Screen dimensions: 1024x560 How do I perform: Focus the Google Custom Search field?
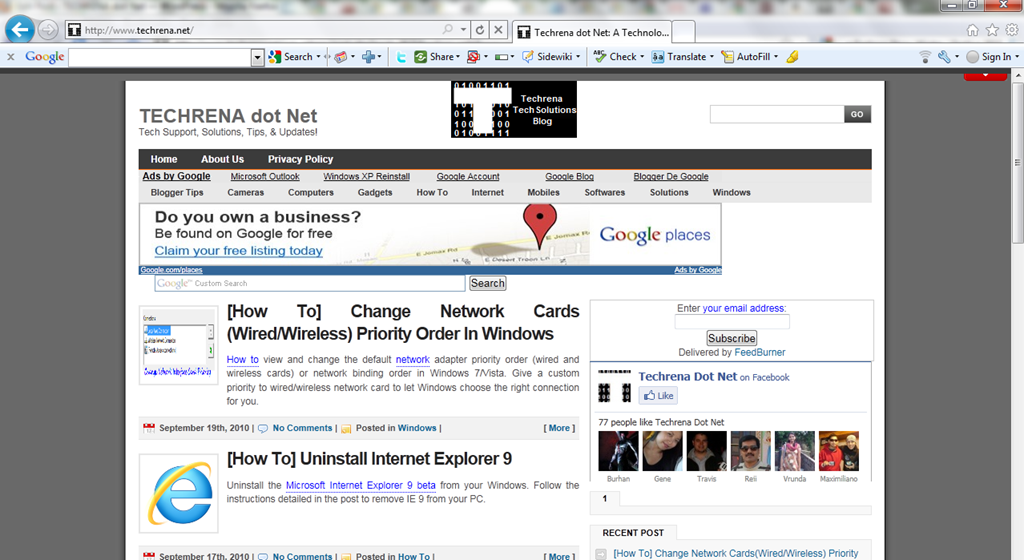pyautogui.click(x=310, y=283)
